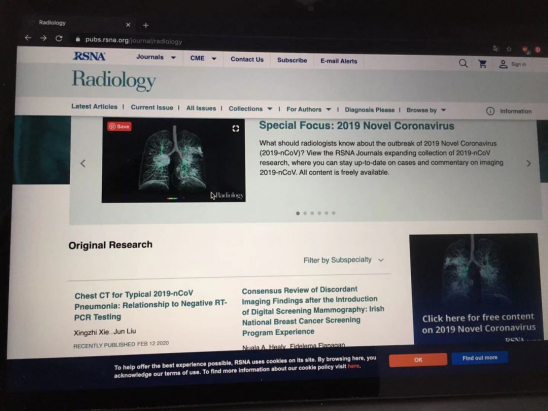Go to previous carousel slide arrow
This screenshot has height=411, width=548.
pyautogui.click(x=83, y=163)
